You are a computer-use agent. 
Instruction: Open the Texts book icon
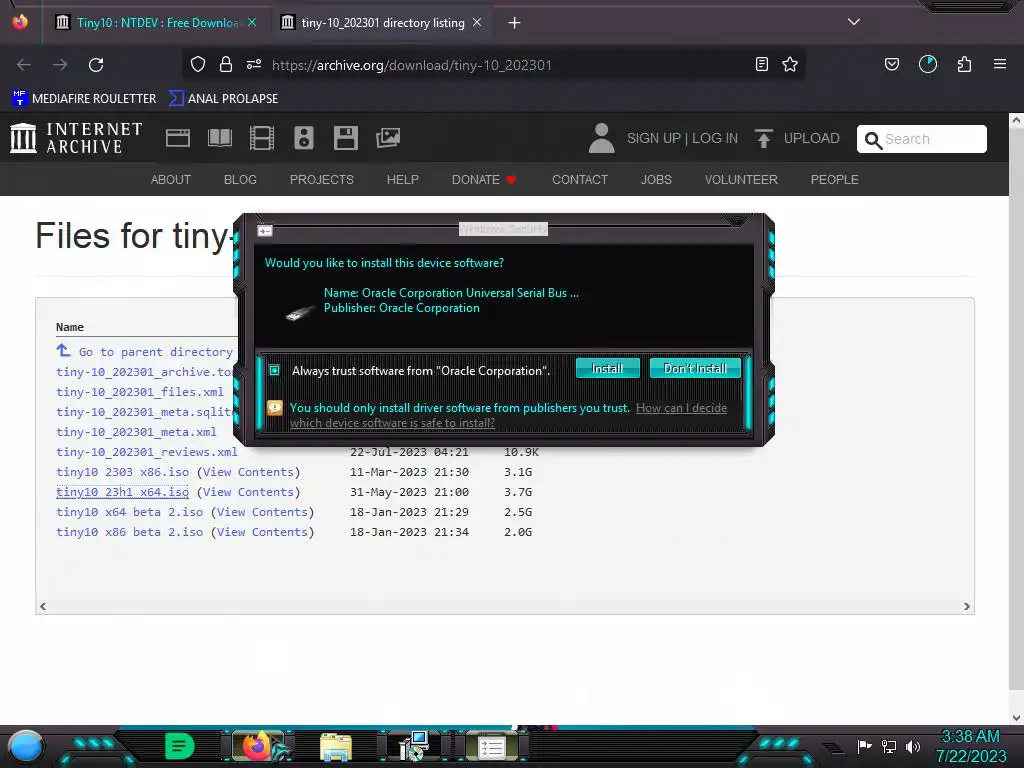coord(220,138)
